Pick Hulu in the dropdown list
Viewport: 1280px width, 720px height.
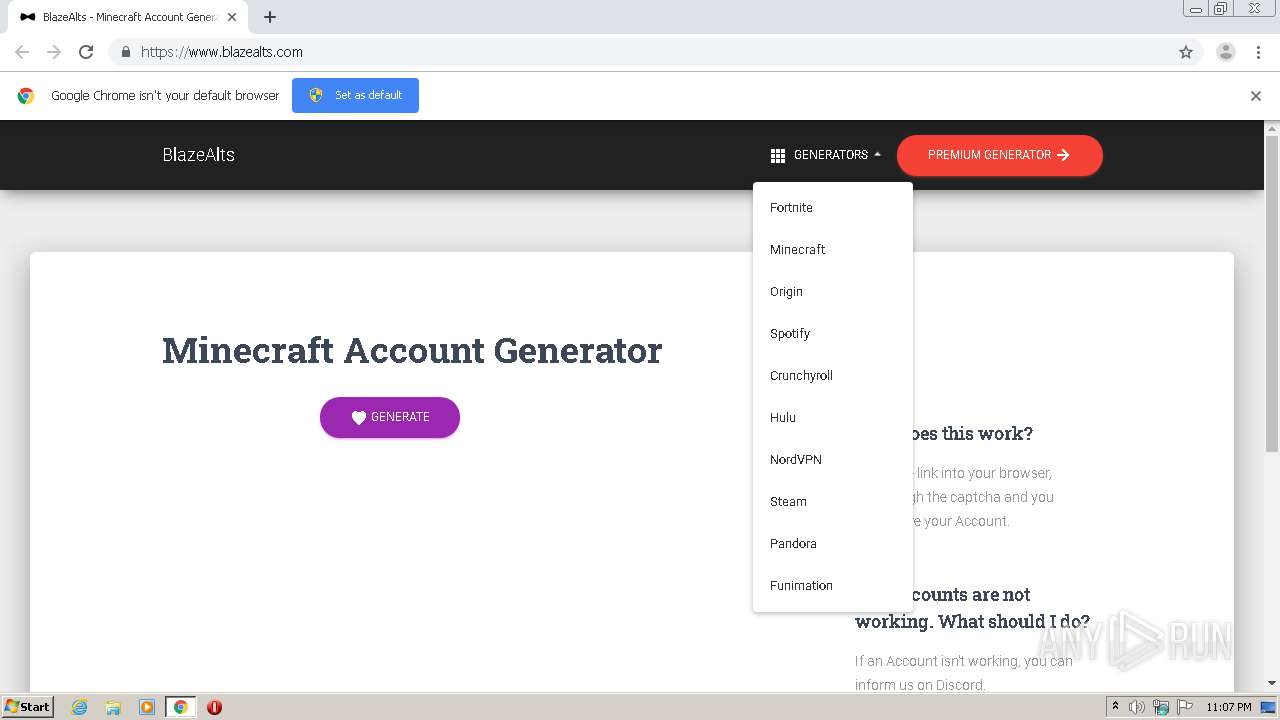[833, 418]
